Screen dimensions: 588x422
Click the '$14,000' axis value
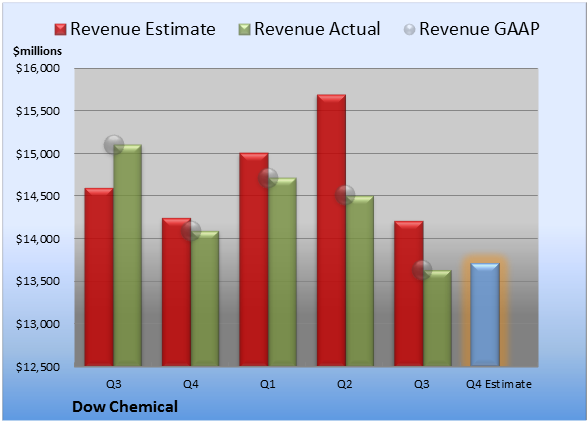38,239
